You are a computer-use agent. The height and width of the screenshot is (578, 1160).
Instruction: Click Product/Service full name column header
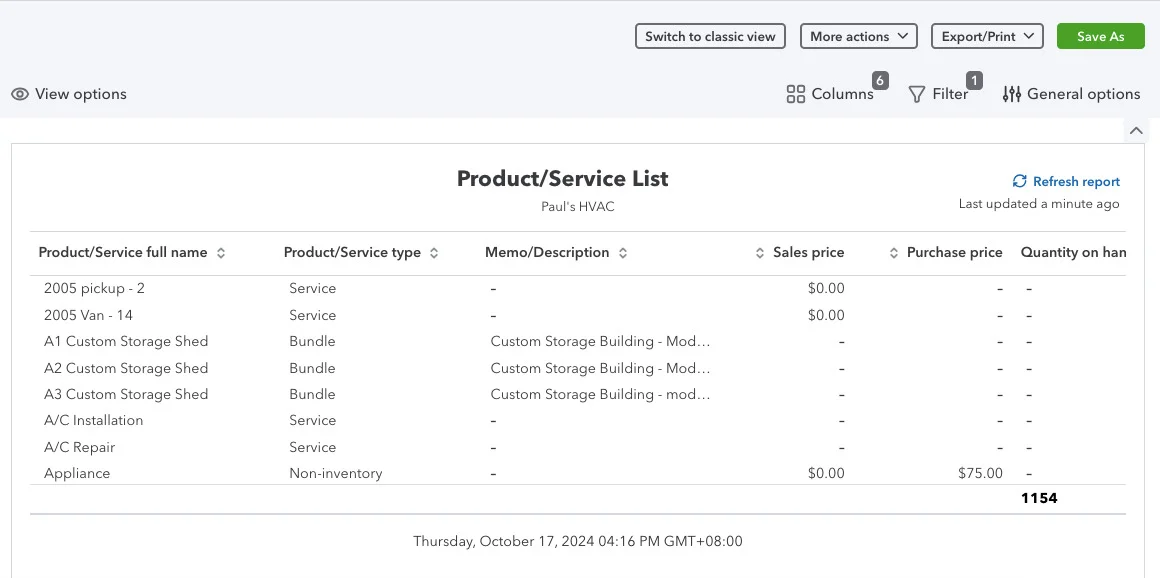point(123,252)
